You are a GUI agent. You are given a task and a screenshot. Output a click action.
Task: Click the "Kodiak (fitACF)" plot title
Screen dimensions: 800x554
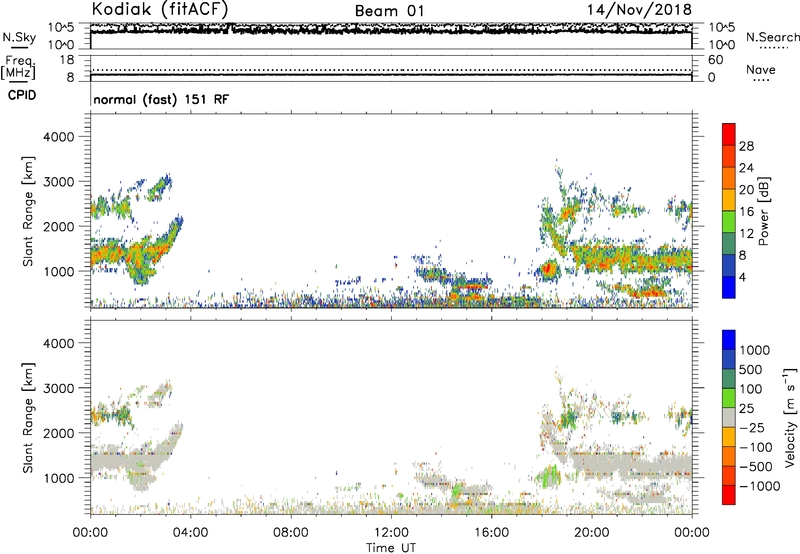click(x=160, y=9)
